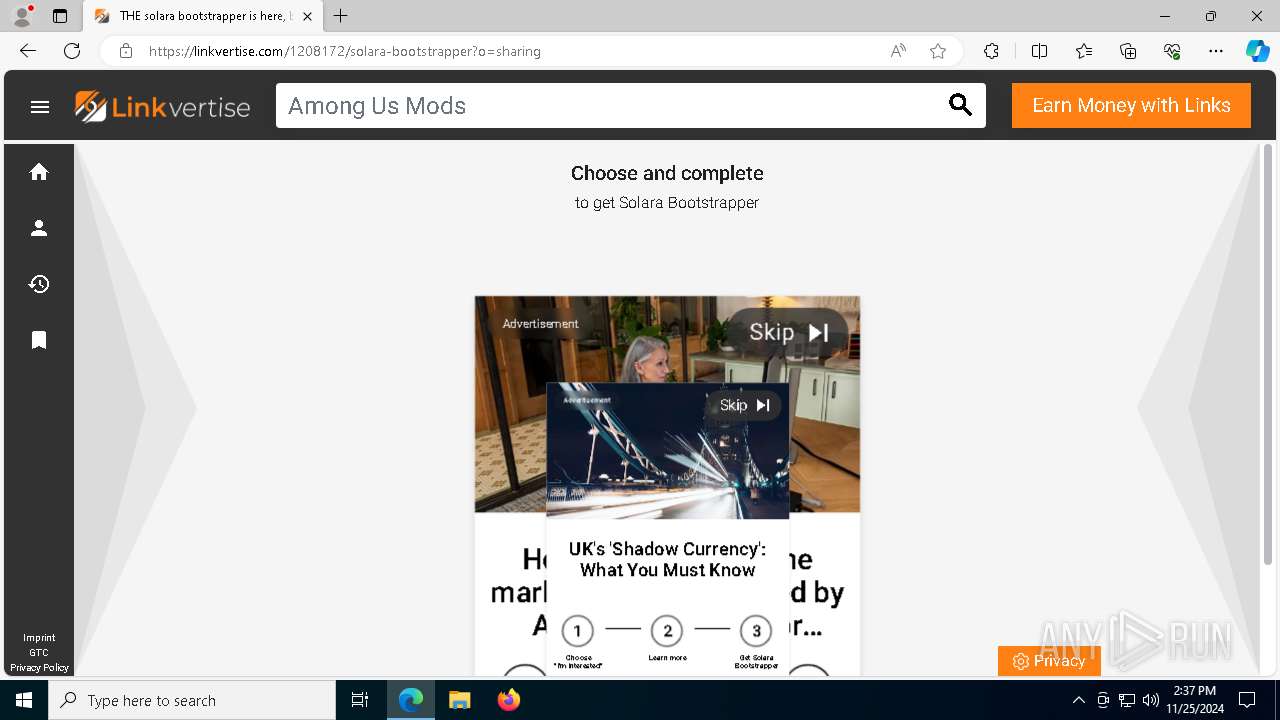Toggle the Split screen icon
The height and width of the screenshot is (720, 1280).
(1039, 51)
